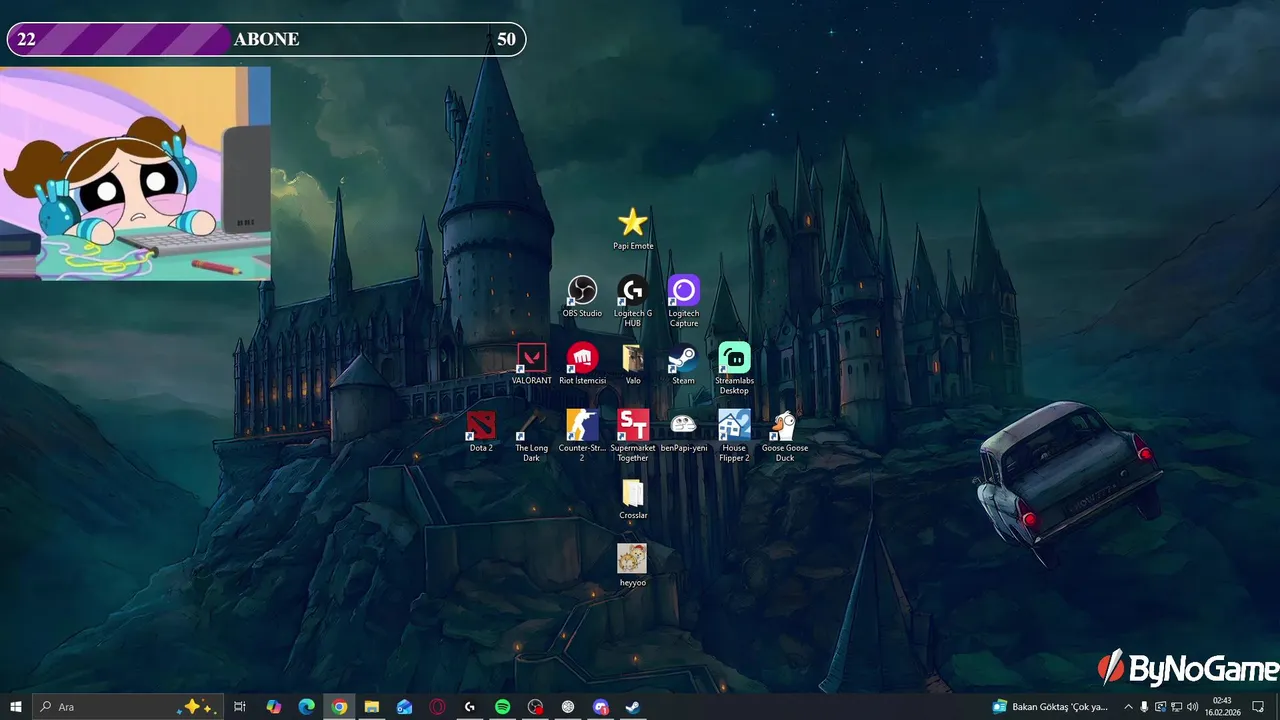Open Logitech G HUB taskbar icon
The image size is (1280, 720).
[x=470, y=707]
